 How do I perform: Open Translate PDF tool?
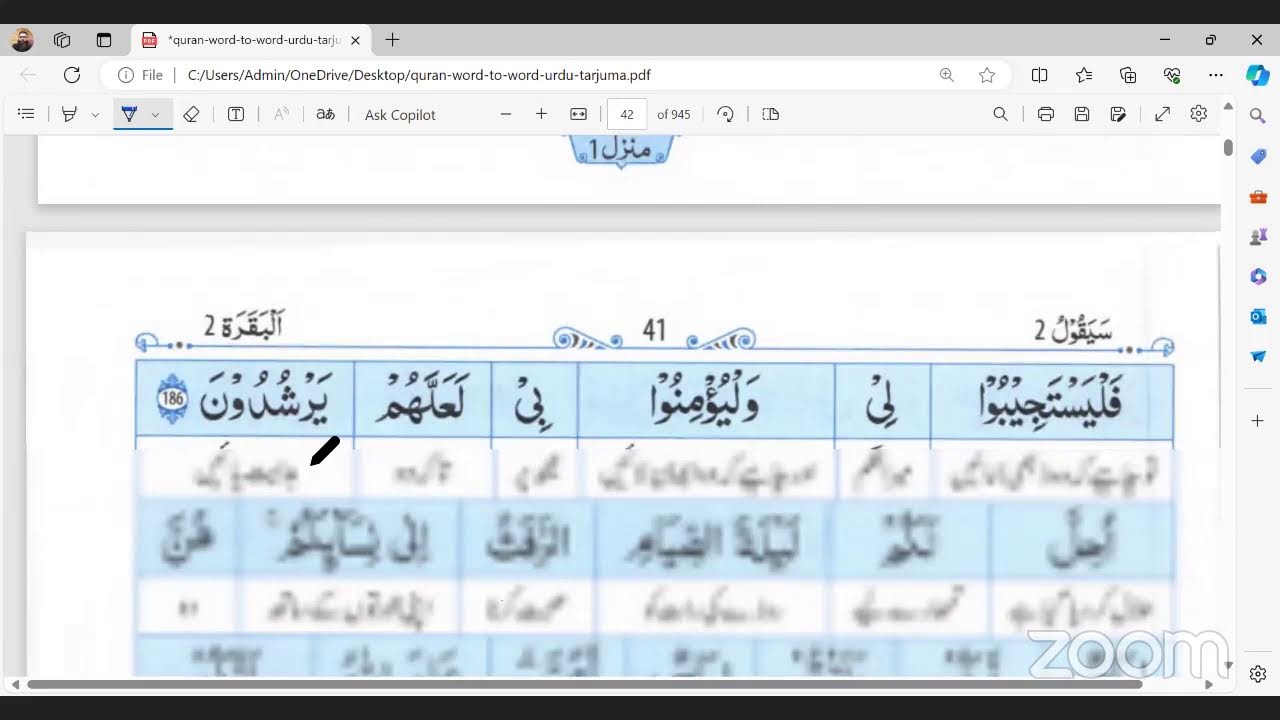tap(325, 114)
